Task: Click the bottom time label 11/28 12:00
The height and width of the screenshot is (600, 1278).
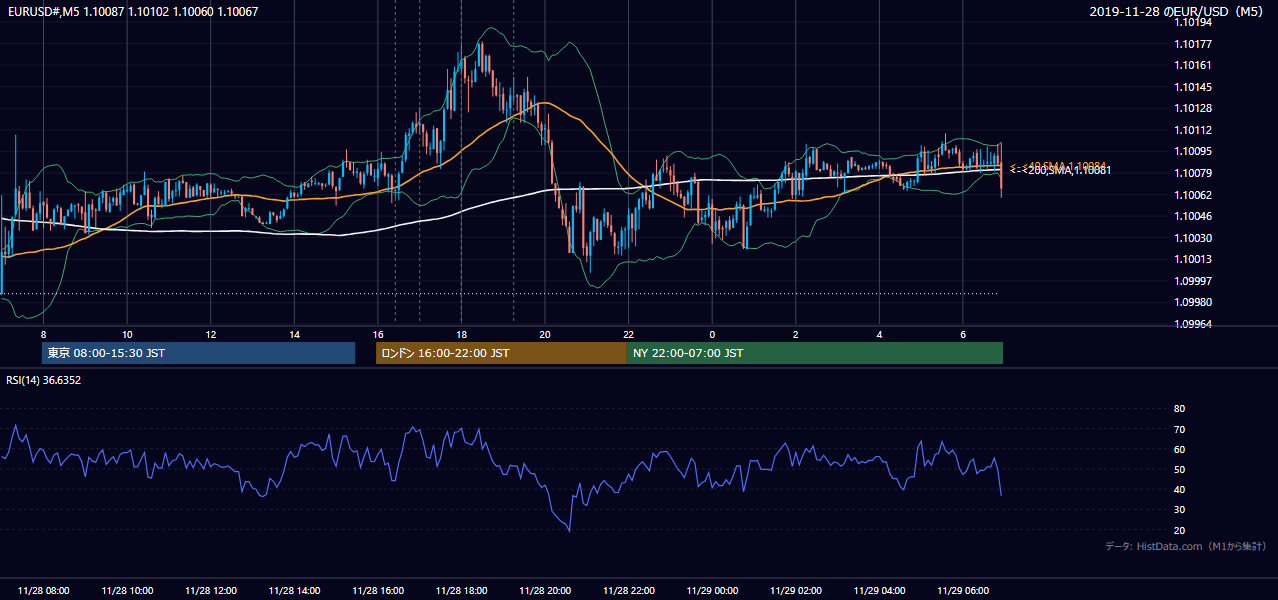Action: (x=211, y=591)
